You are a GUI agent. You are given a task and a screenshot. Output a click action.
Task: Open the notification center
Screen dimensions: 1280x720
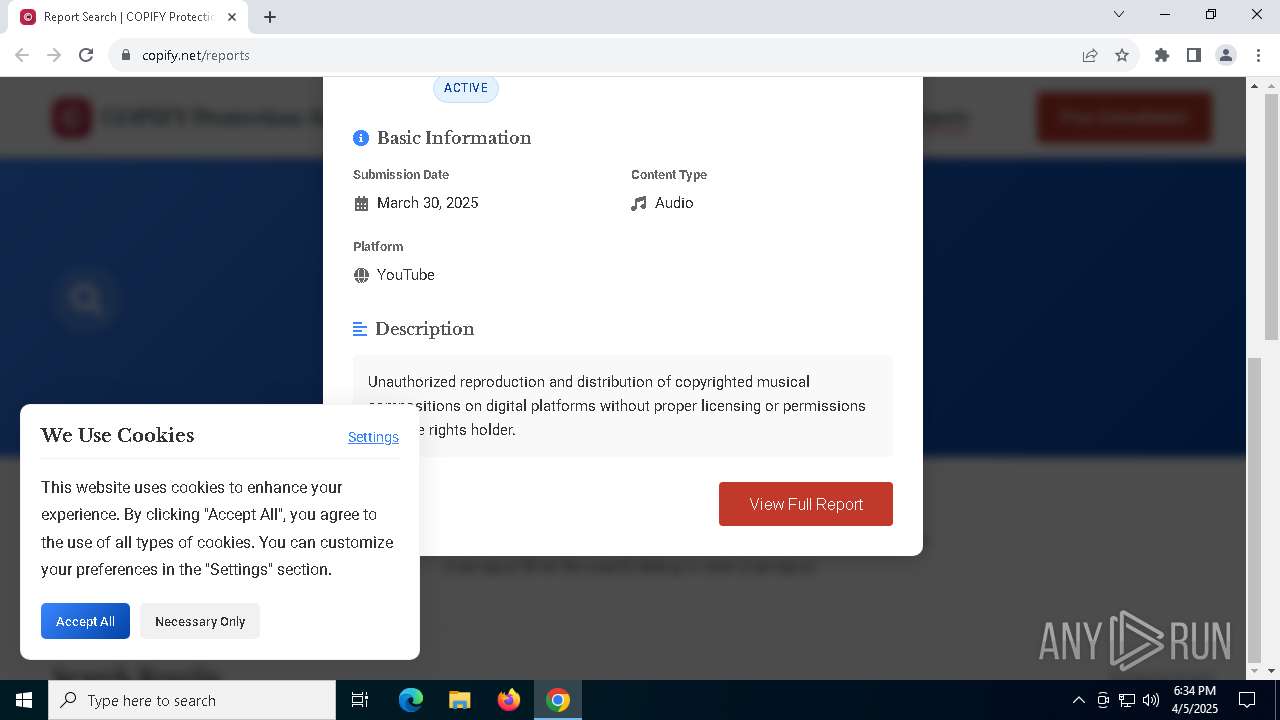[x=1247, y=700]
